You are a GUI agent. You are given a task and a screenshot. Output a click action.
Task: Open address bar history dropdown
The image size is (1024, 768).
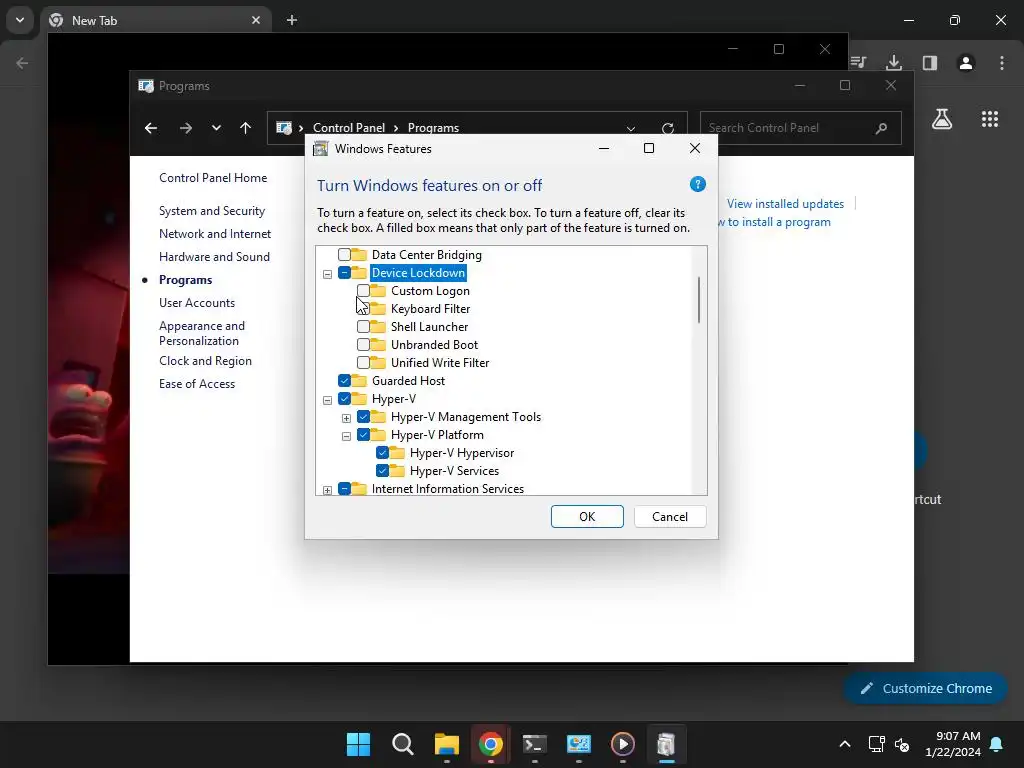point(630,128)
